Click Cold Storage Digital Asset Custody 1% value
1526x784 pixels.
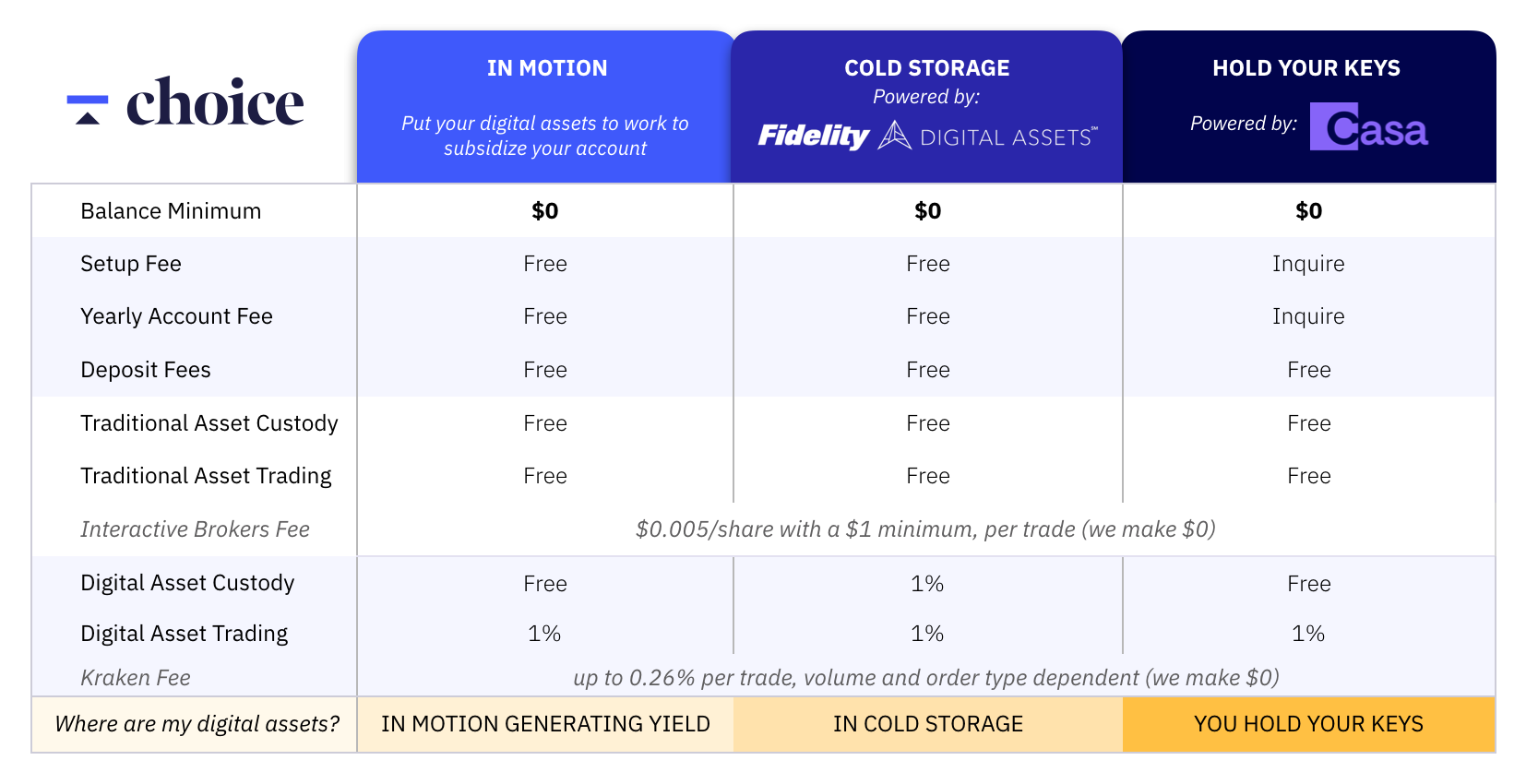(x=927, y=584)
